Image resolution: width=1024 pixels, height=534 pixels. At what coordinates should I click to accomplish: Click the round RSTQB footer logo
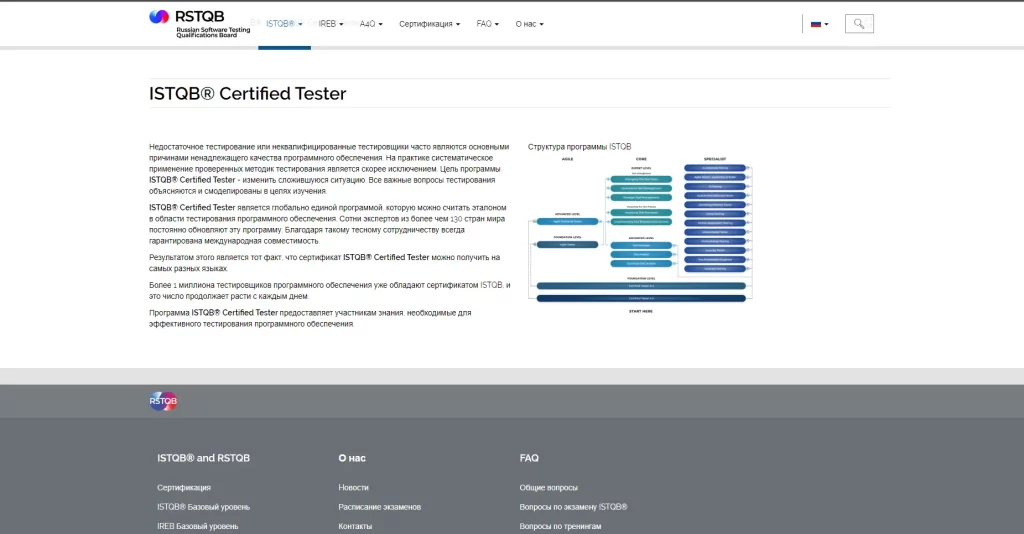pyautogui.click(x=163, y=401)
